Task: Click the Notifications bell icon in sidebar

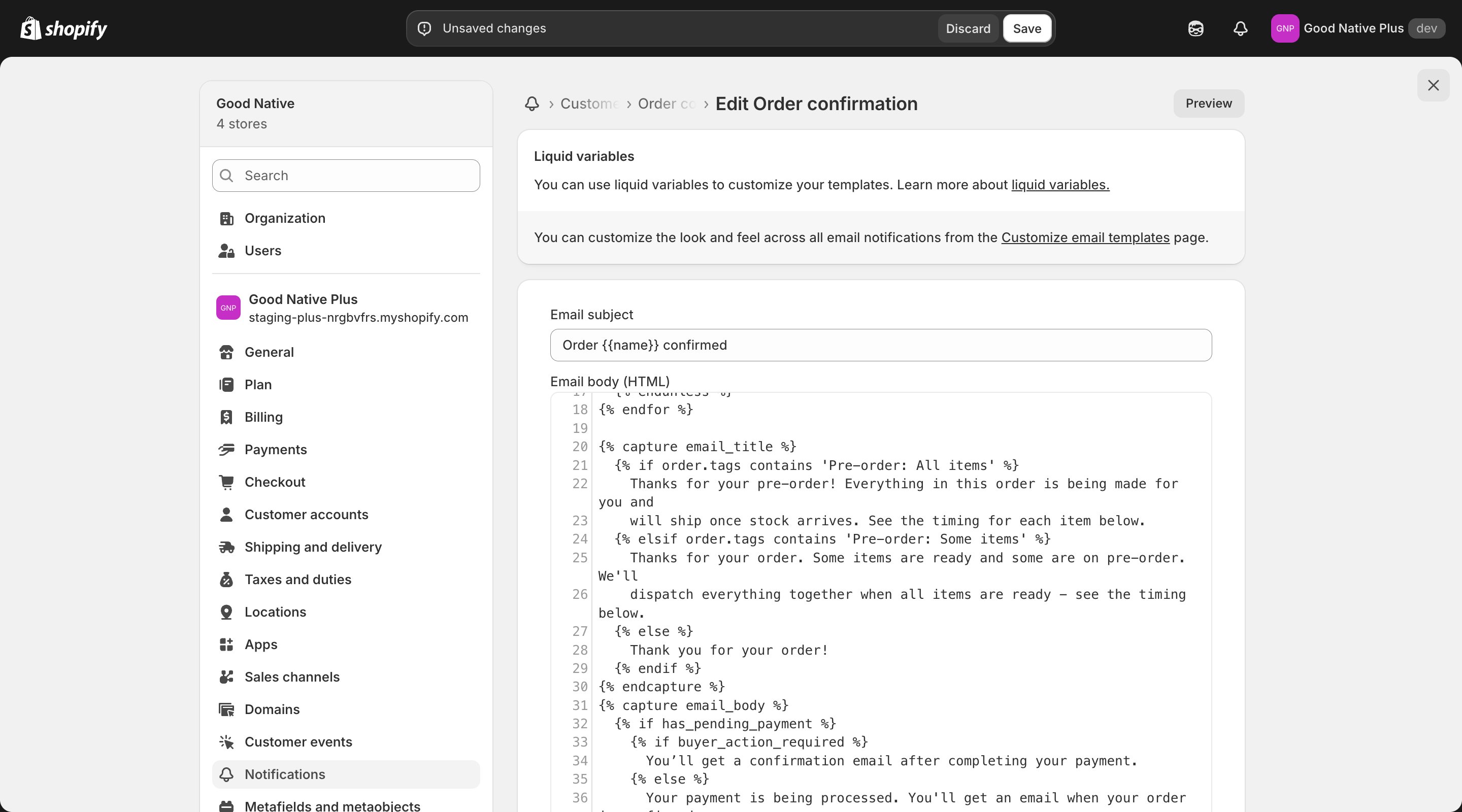Action: (x=226, y=774)
